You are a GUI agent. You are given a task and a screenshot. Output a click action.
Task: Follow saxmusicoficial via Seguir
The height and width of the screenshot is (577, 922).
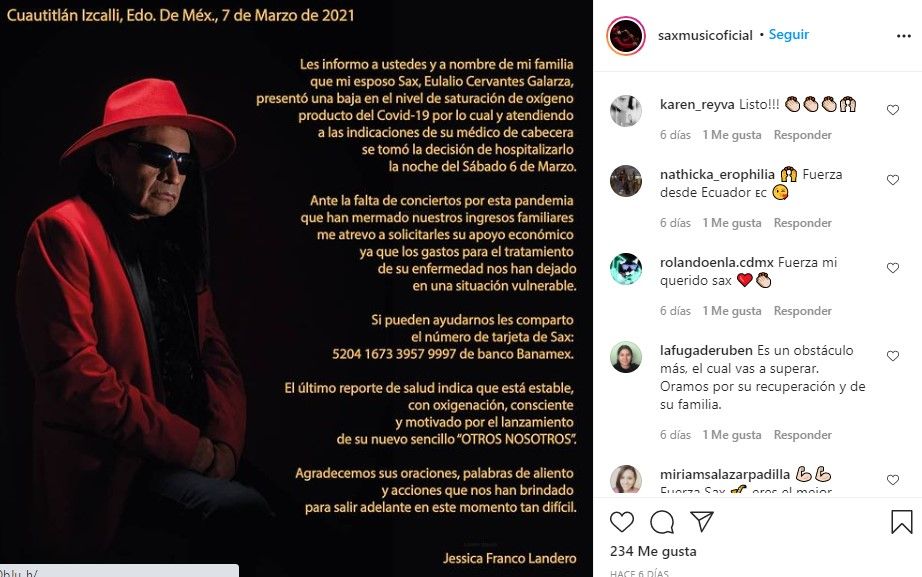click(x=789, y=35)
